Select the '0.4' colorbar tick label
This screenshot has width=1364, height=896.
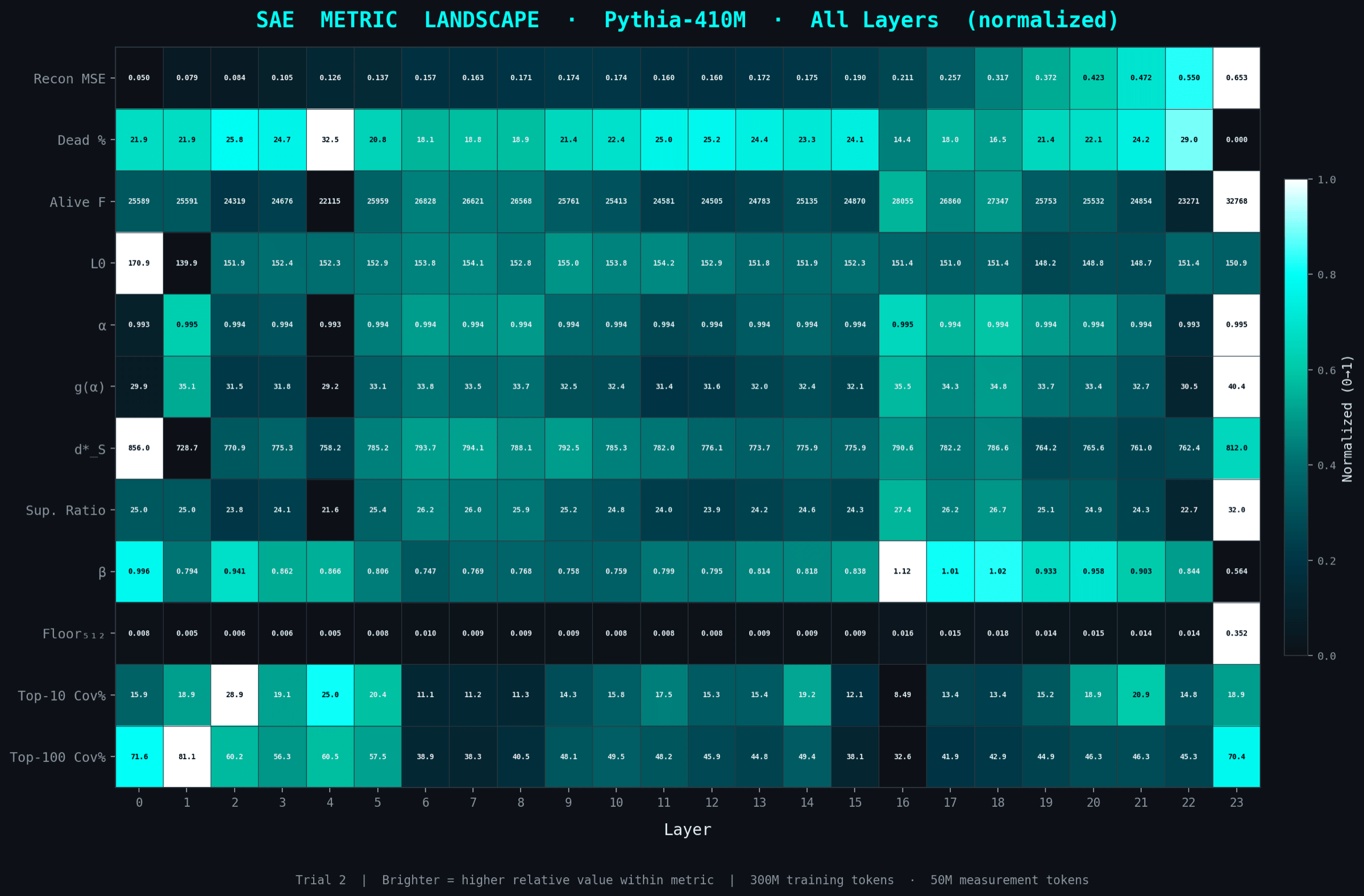point(1326,465)
